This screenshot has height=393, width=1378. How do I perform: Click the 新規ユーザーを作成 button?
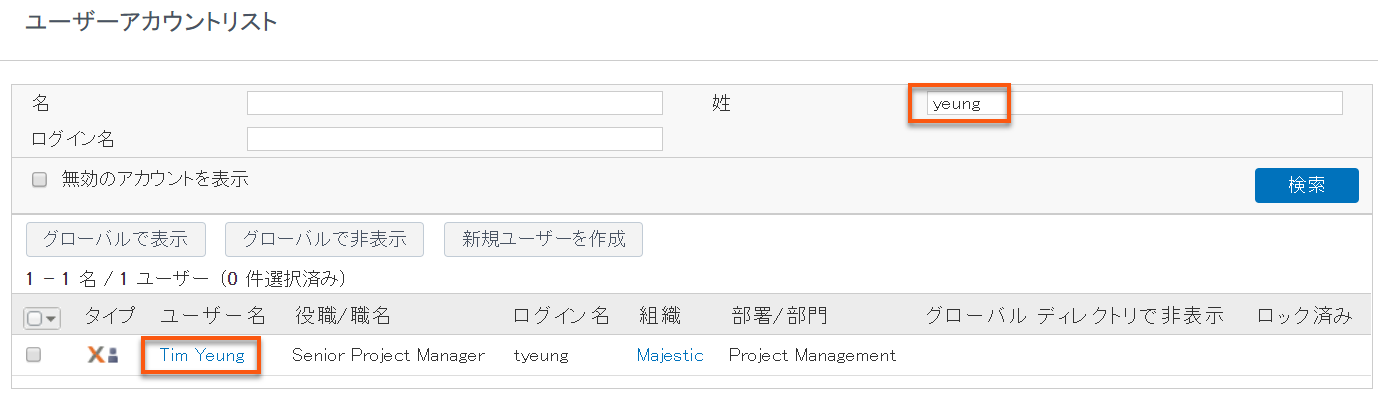coord(543,239)
